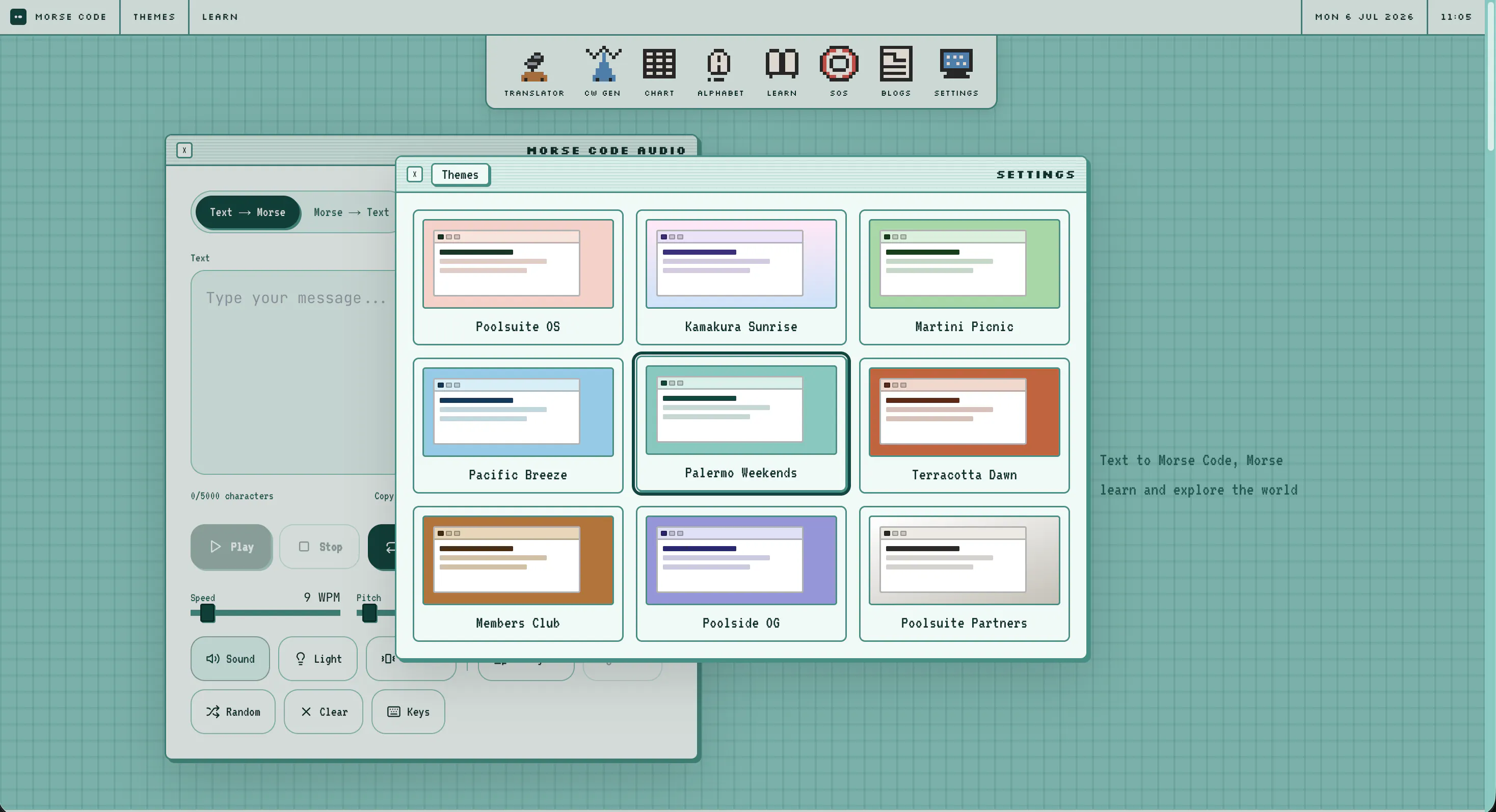Open the Learn book icon in dock

[782, 72]
